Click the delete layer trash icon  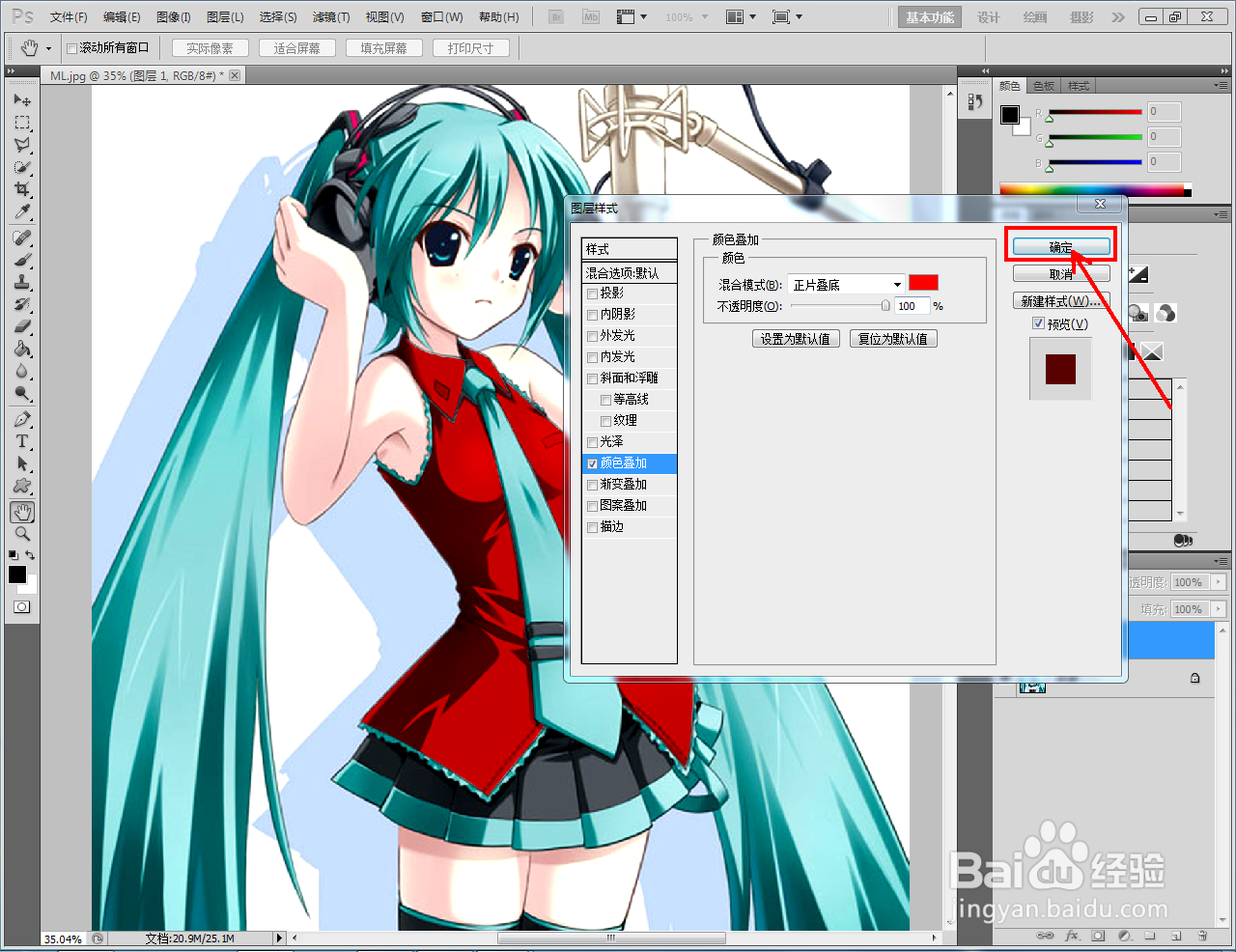(1202, 936)
